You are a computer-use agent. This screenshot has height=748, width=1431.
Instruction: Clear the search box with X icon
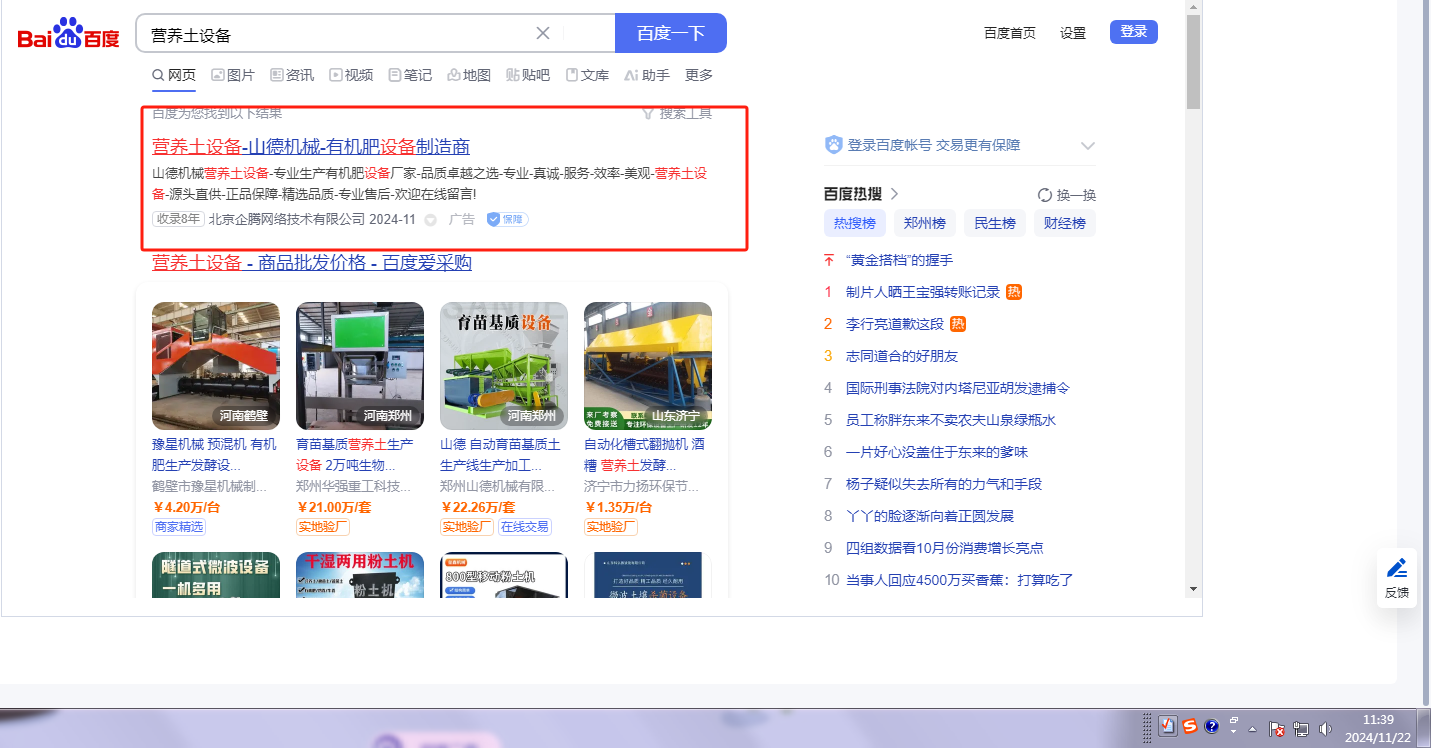click(543, 33)
